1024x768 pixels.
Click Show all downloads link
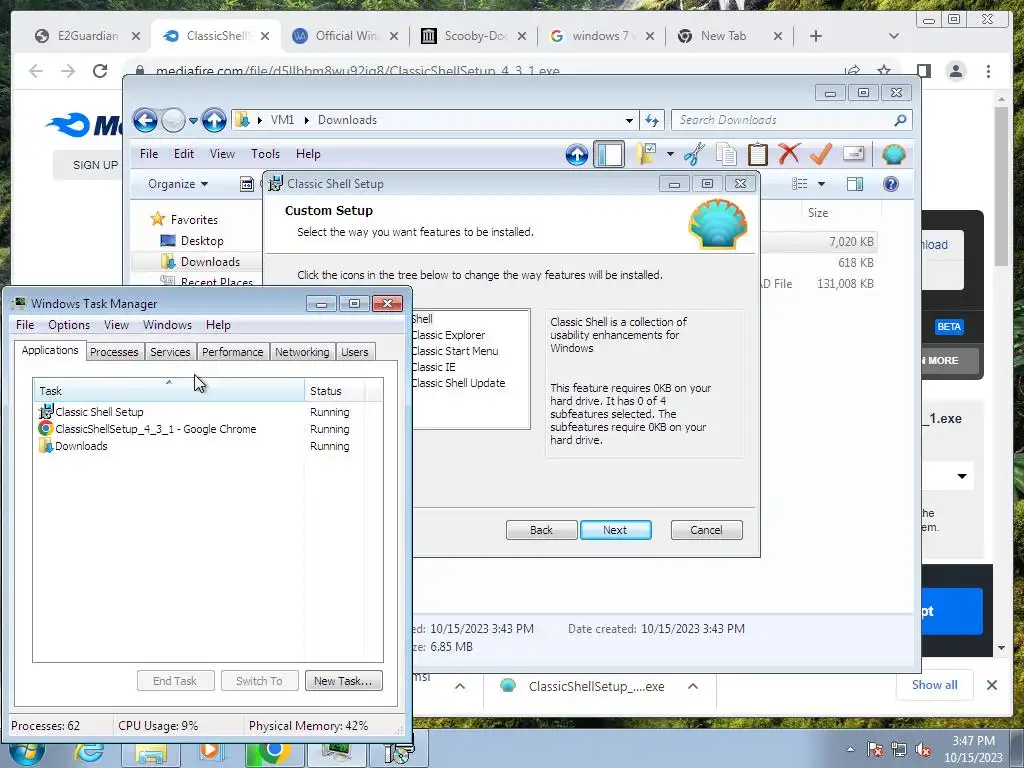pyautogui.click(x=935, y=685)
